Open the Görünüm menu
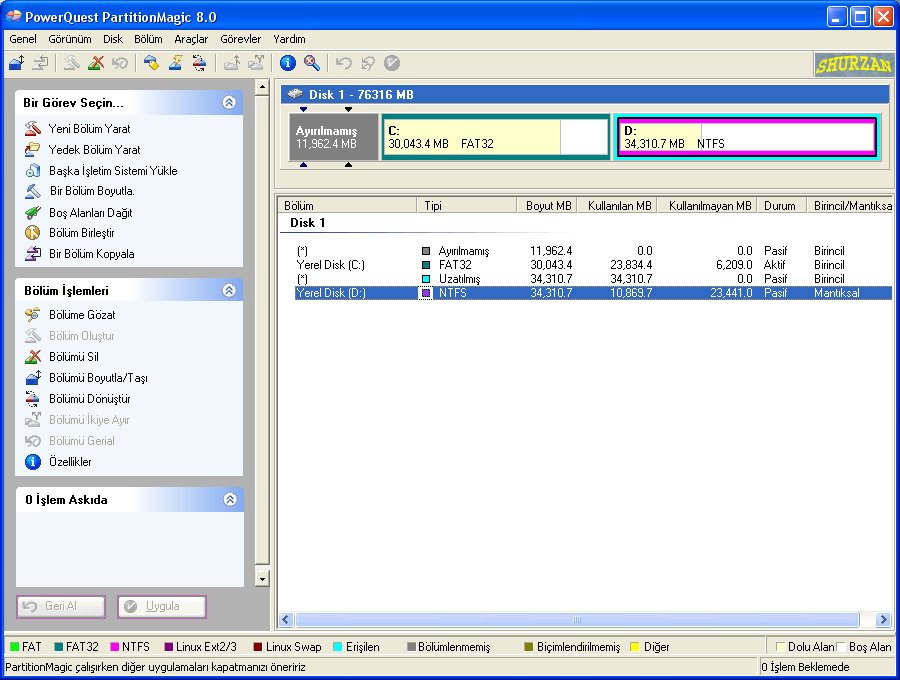900x680 pixels. [70, 39]
